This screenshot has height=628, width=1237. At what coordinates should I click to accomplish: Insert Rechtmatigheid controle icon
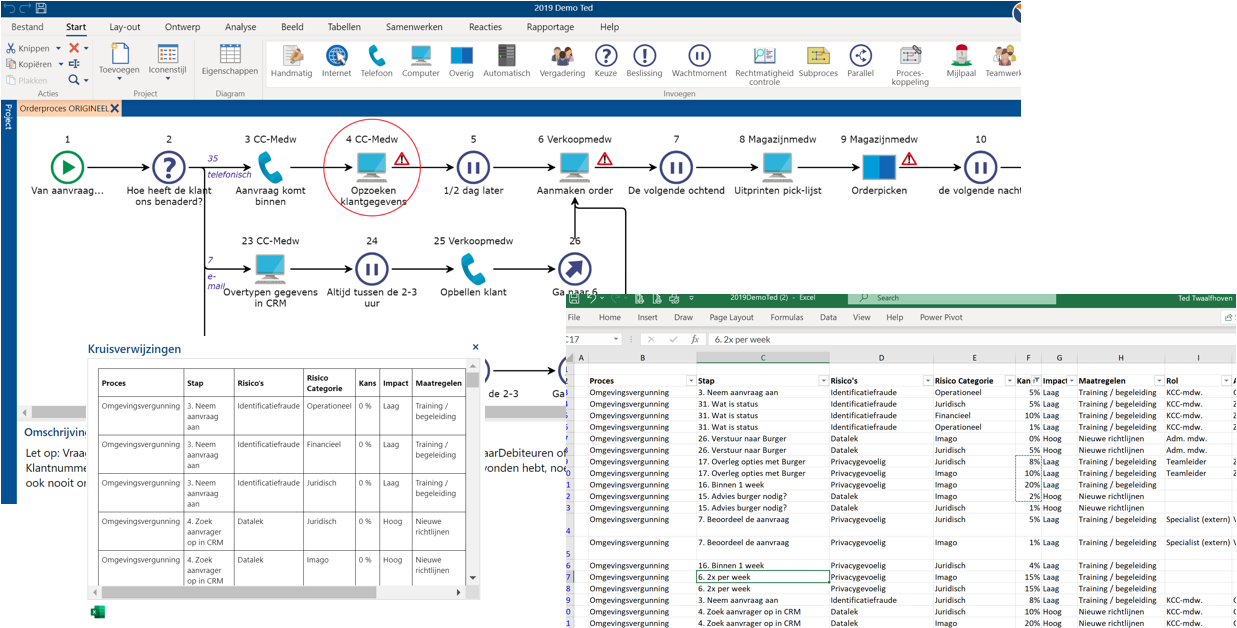764,64
